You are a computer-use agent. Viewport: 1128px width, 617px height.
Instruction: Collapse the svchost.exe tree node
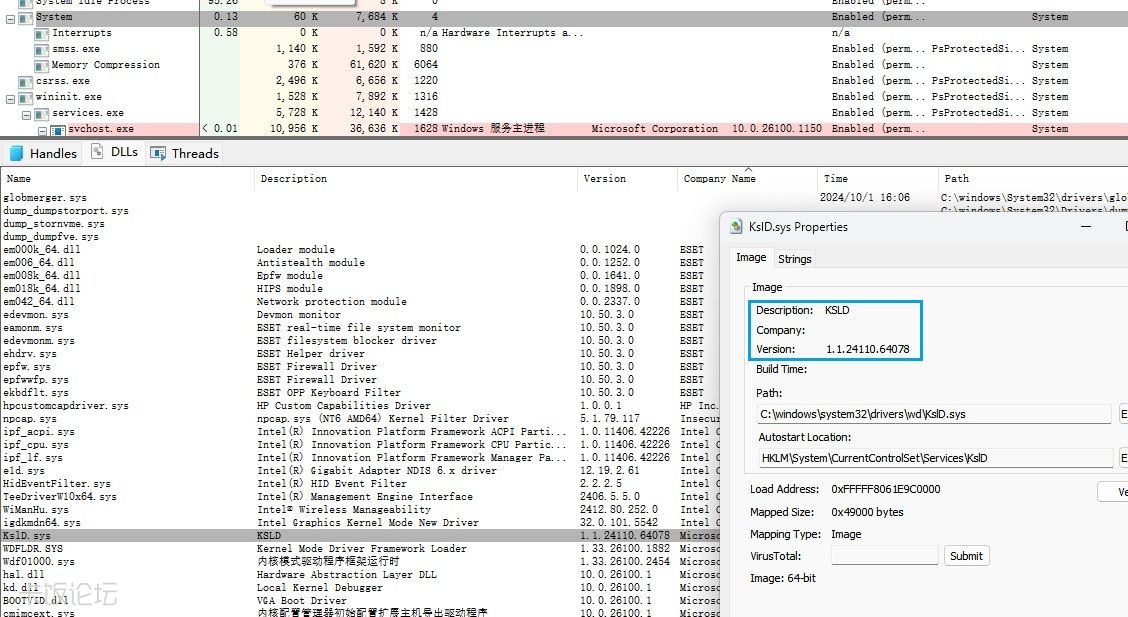(x=43, y=130)
